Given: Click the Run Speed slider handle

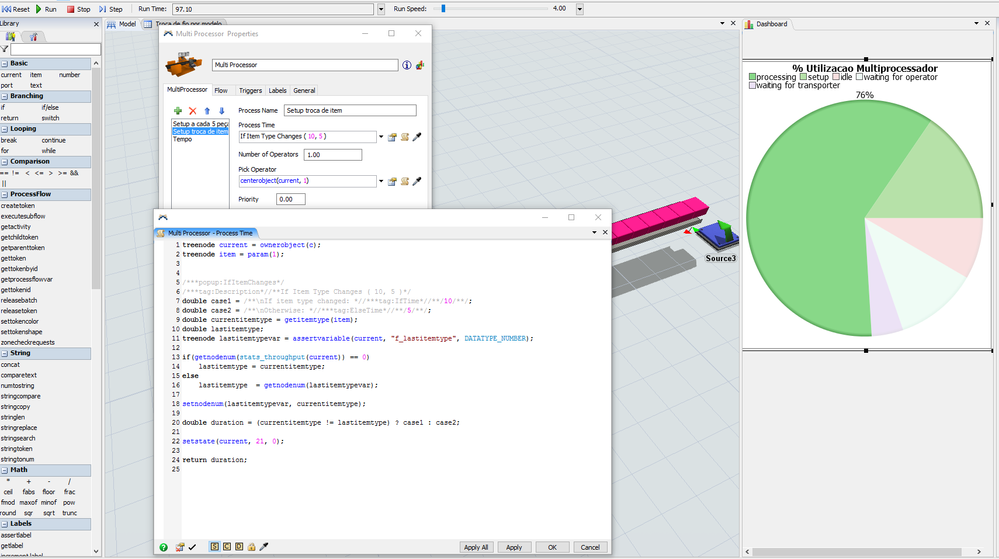Looking at the screenshot, I should 443,8.
